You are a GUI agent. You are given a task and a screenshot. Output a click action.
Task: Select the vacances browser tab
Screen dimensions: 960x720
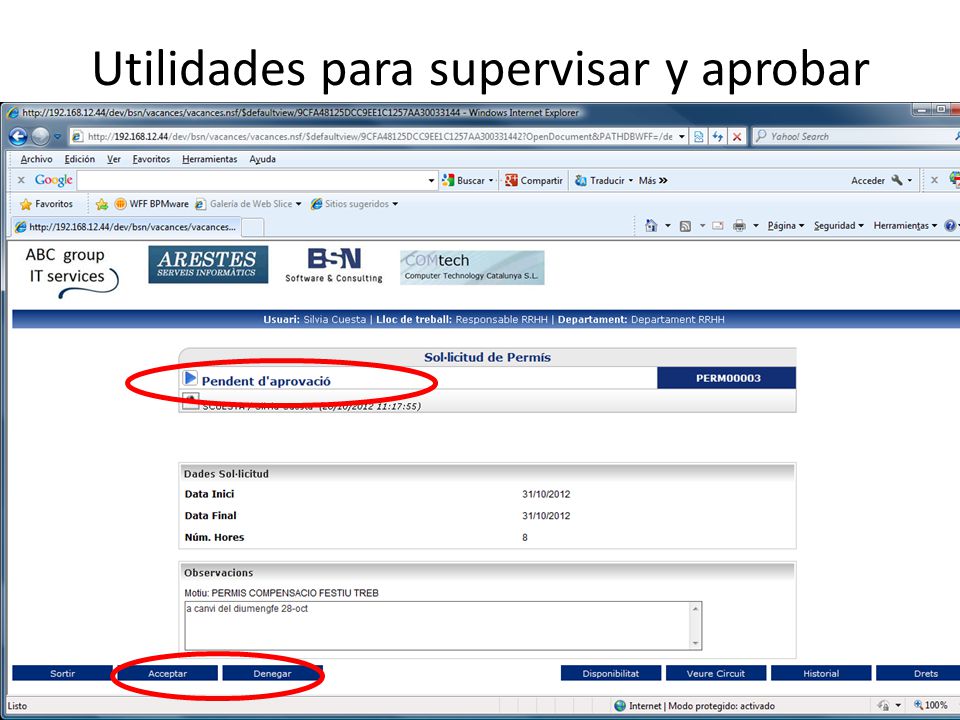[126, 227]
